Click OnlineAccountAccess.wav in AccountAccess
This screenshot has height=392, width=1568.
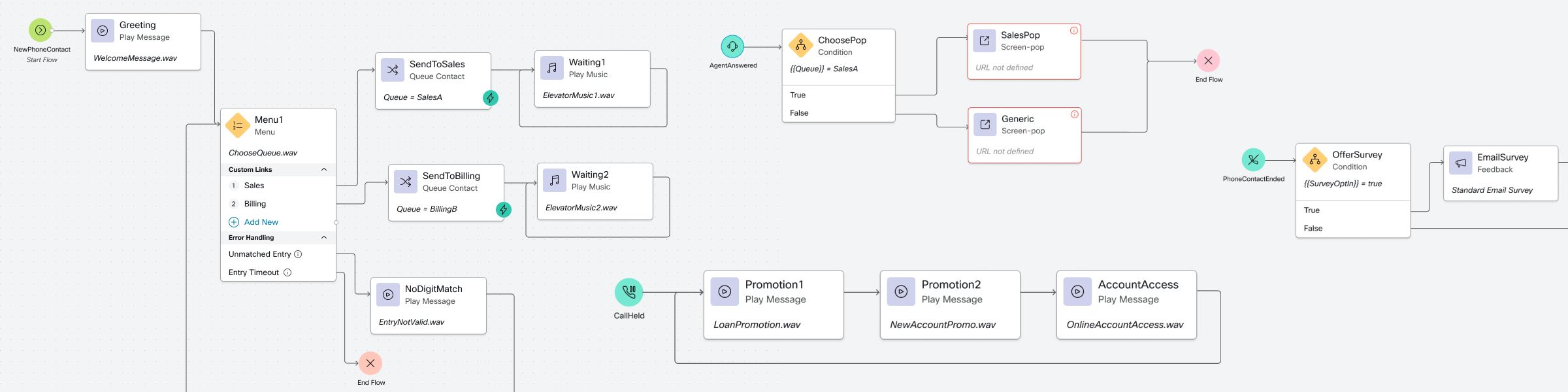tap(1125, 325)
